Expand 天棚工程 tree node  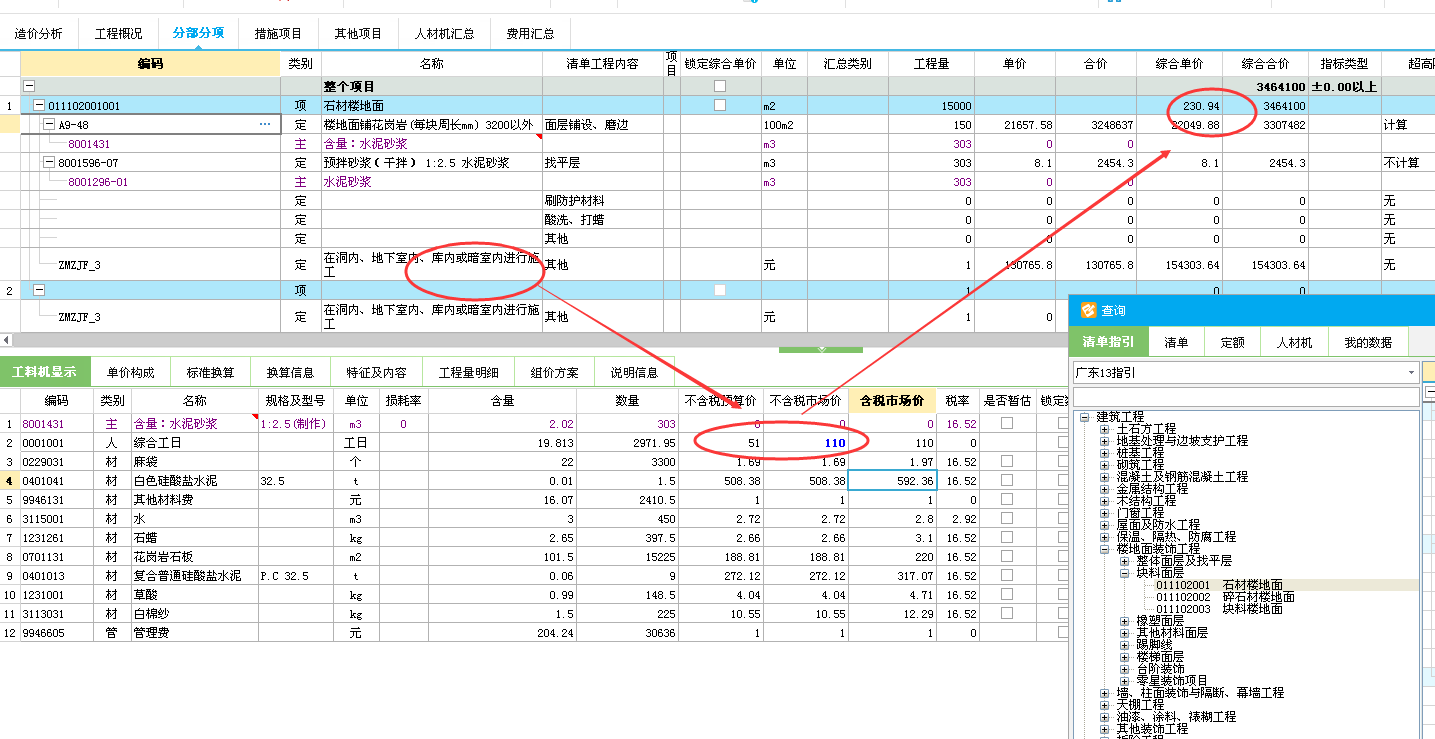coord(1105,705)
